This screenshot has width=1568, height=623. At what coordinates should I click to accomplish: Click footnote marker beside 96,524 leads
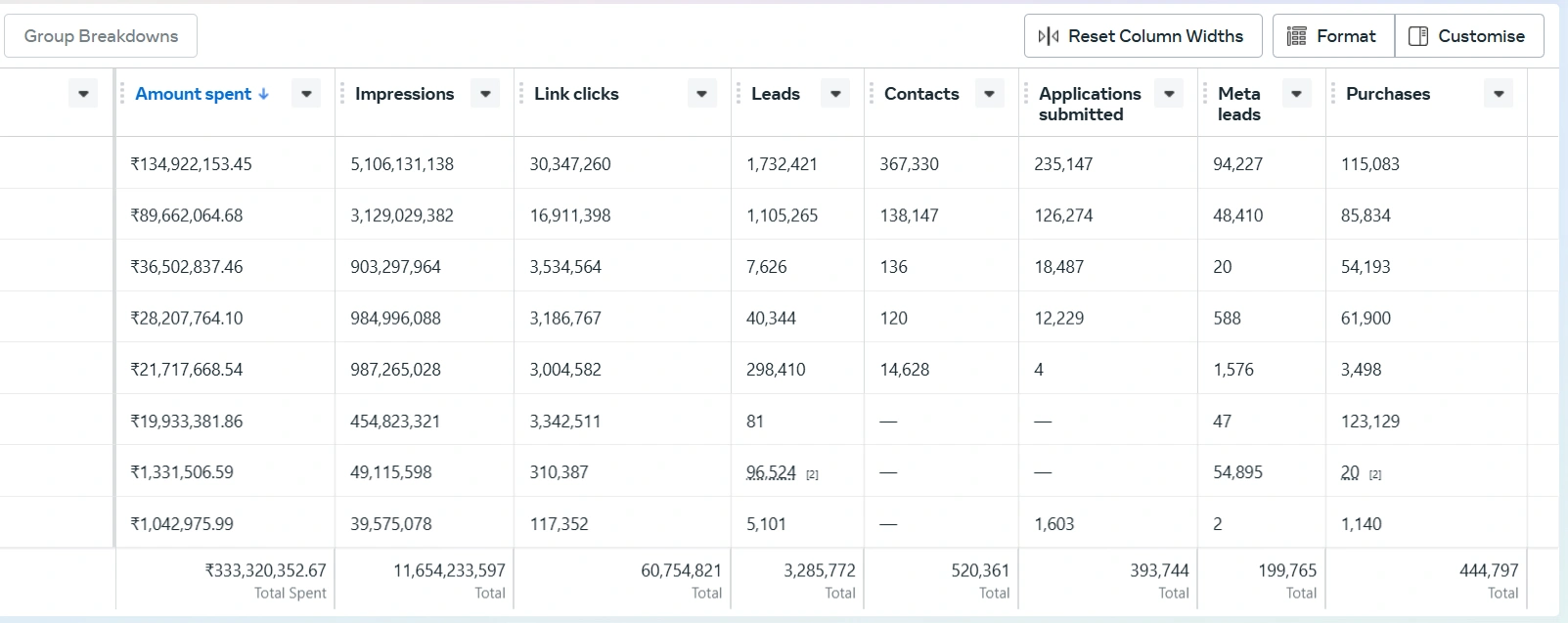[812, 474]
